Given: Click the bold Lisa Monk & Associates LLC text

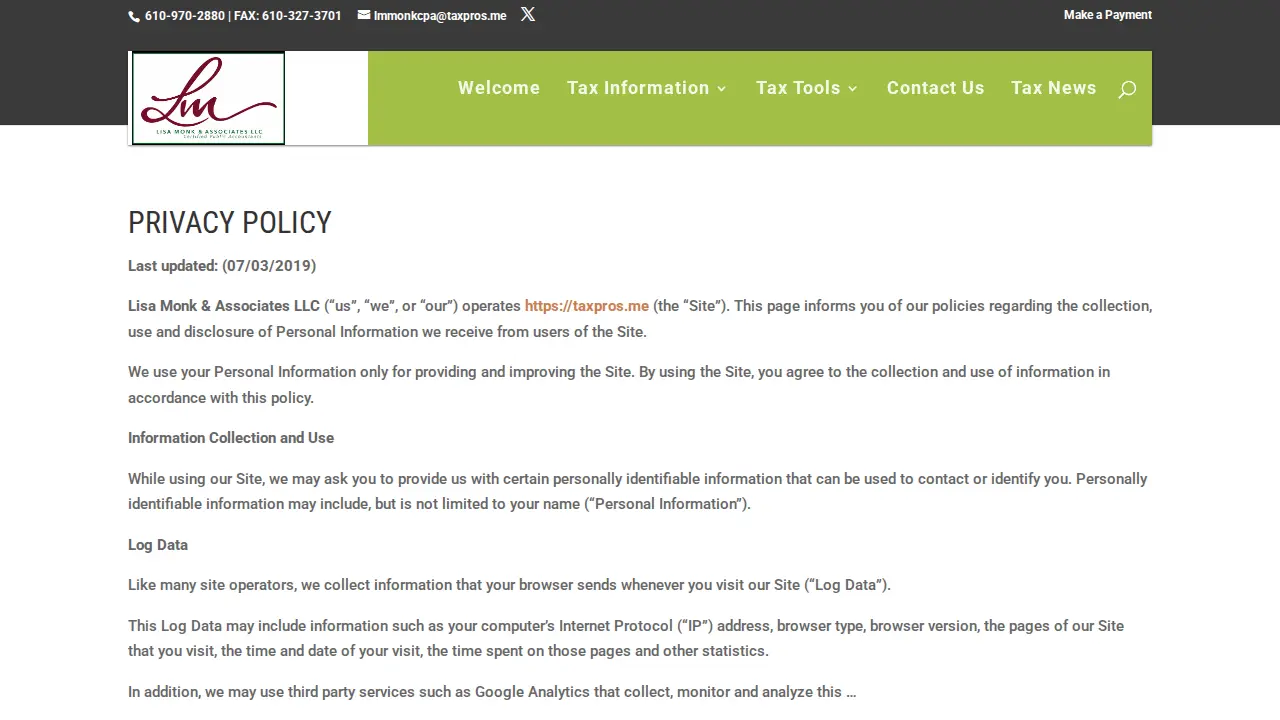Looking at the screenshot, I should (x=224, y=306).
